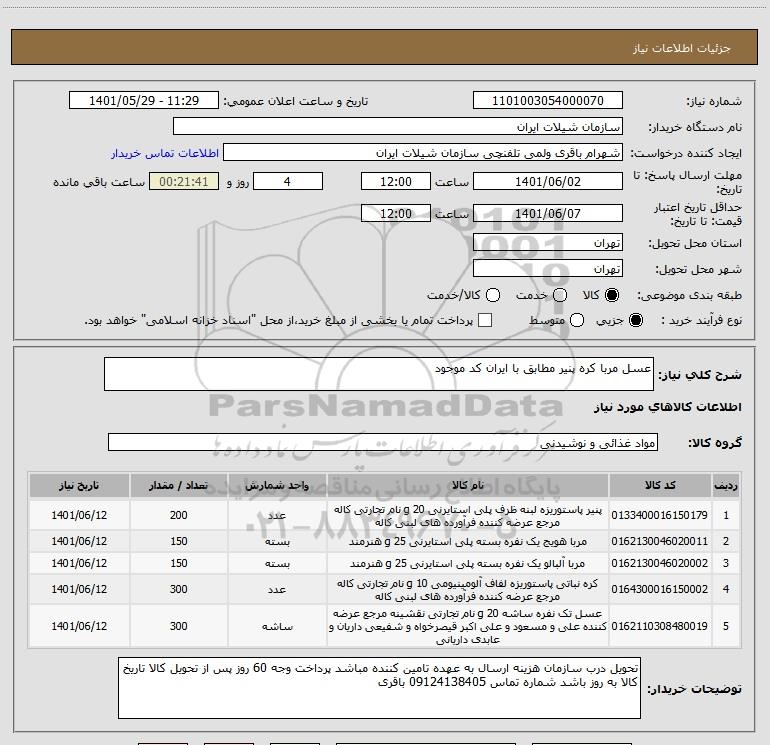Click the ساشه unit cell in row 5
Screen dimensions: 770x745
coord(277,626)
